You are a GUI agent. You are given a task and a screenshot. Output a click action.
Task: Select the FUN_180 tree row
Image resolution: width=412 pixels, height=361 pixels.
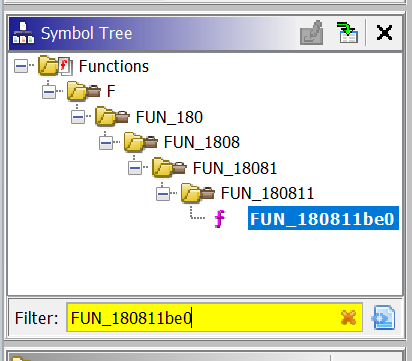(x=169, y=117)
